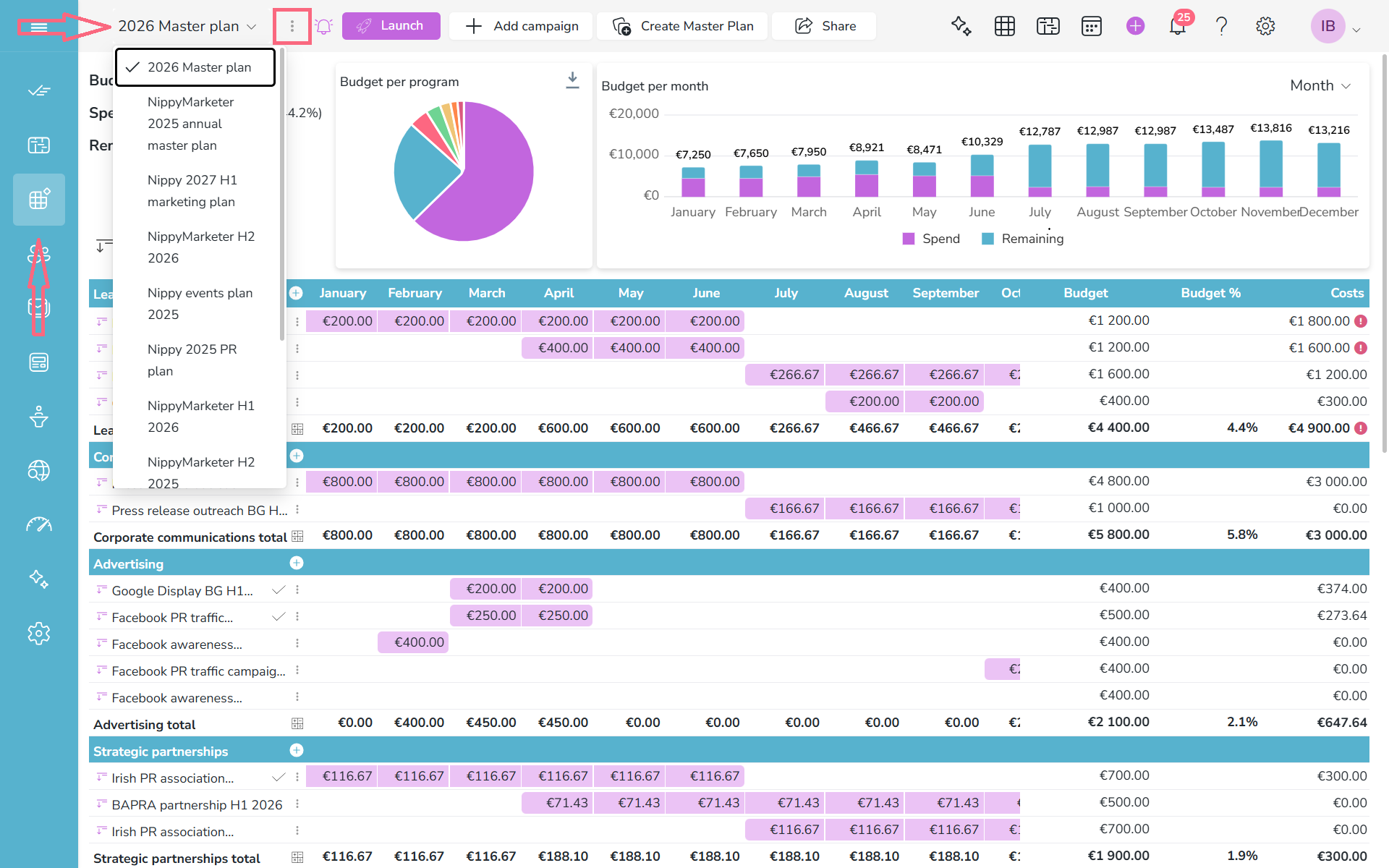Add item to Strategic partnerships plus icon
This screenshot has width=1389, height=868.
297,750
